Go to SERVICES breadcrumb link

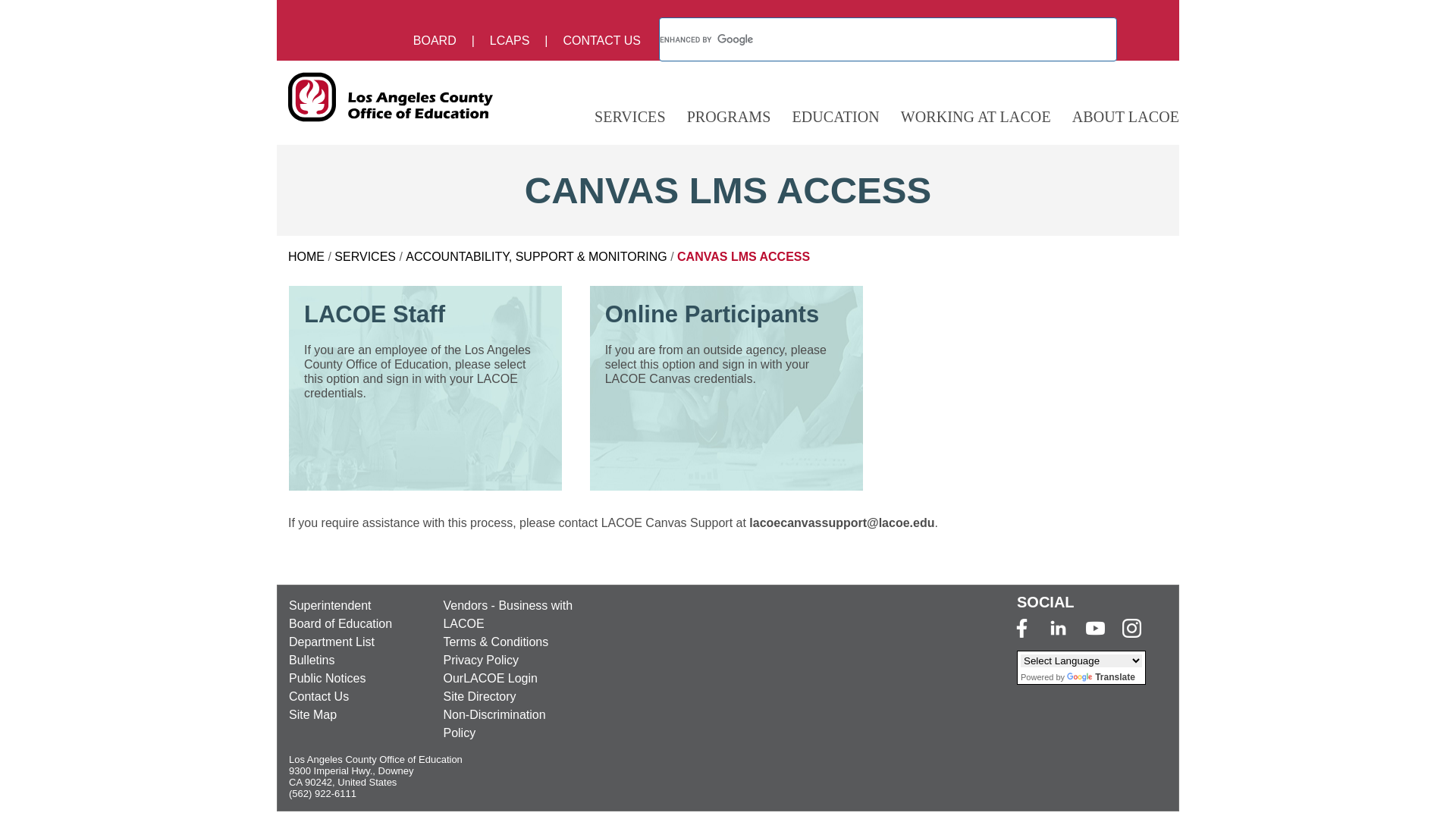click(365, 256)
